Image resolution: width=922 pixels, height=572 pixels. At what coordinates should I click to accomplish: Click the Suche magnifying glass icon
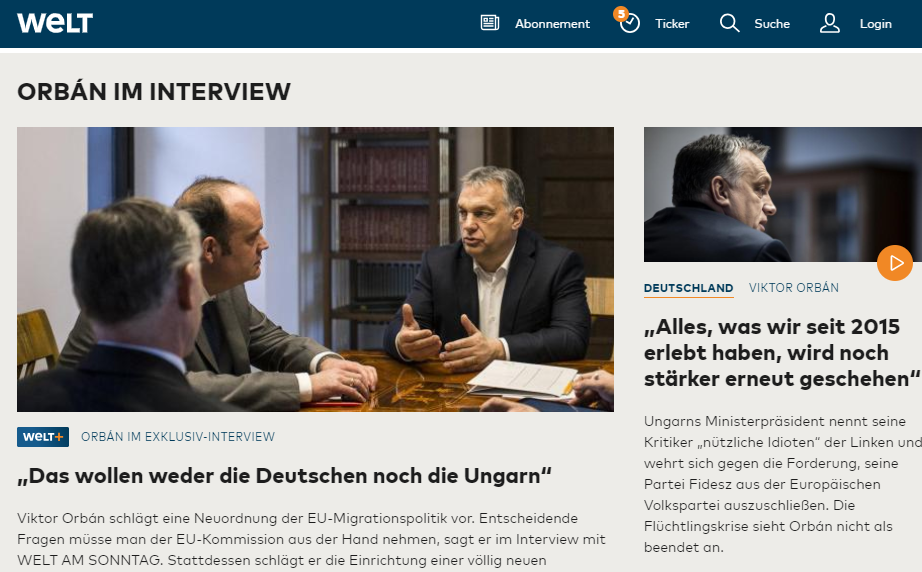[x=729, y=23]
